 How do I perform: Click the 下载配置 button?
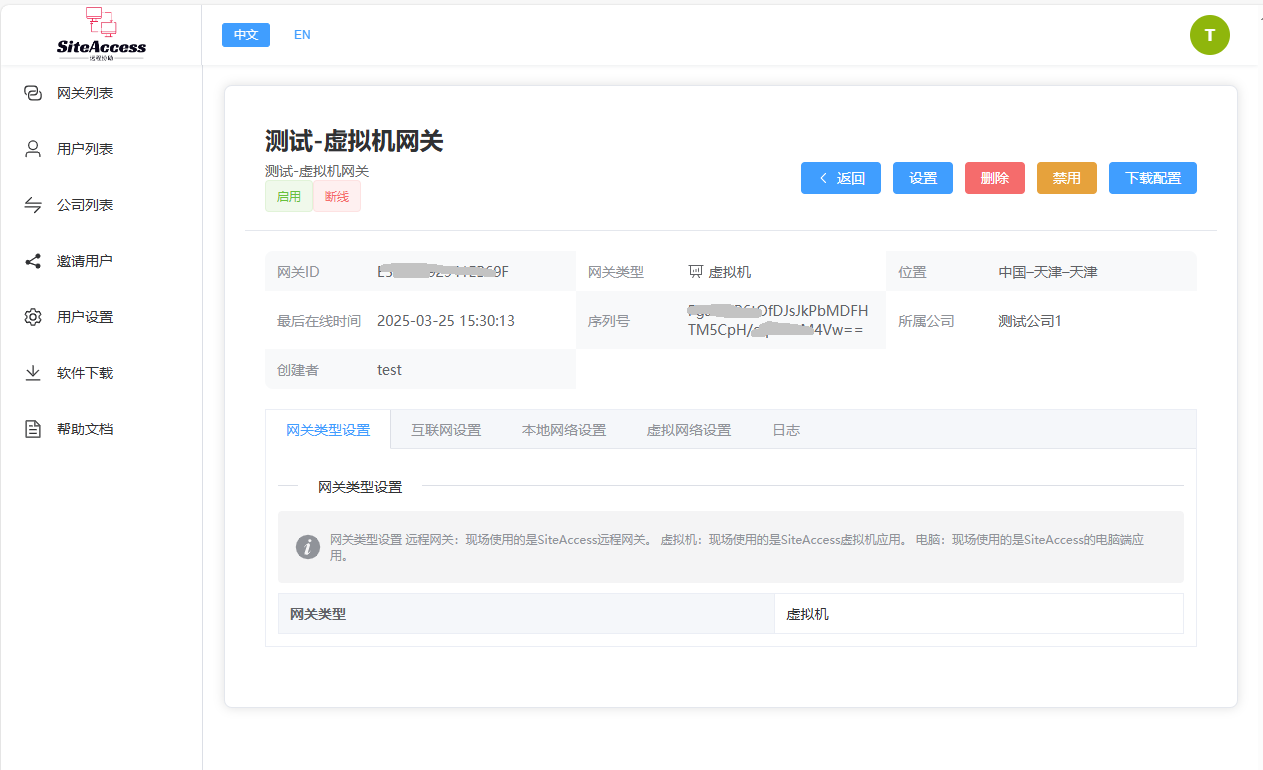point(1152,178)
